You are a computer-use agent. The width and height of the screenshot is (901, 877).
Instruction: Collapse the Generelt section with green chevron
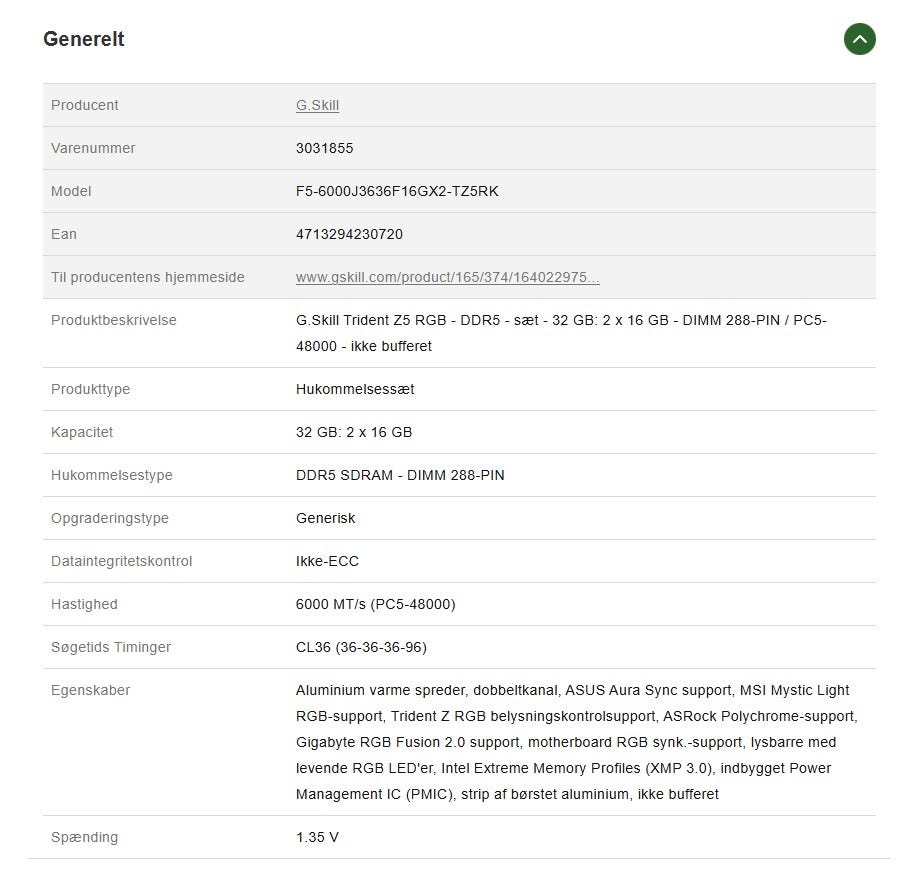tap(859, 39)
